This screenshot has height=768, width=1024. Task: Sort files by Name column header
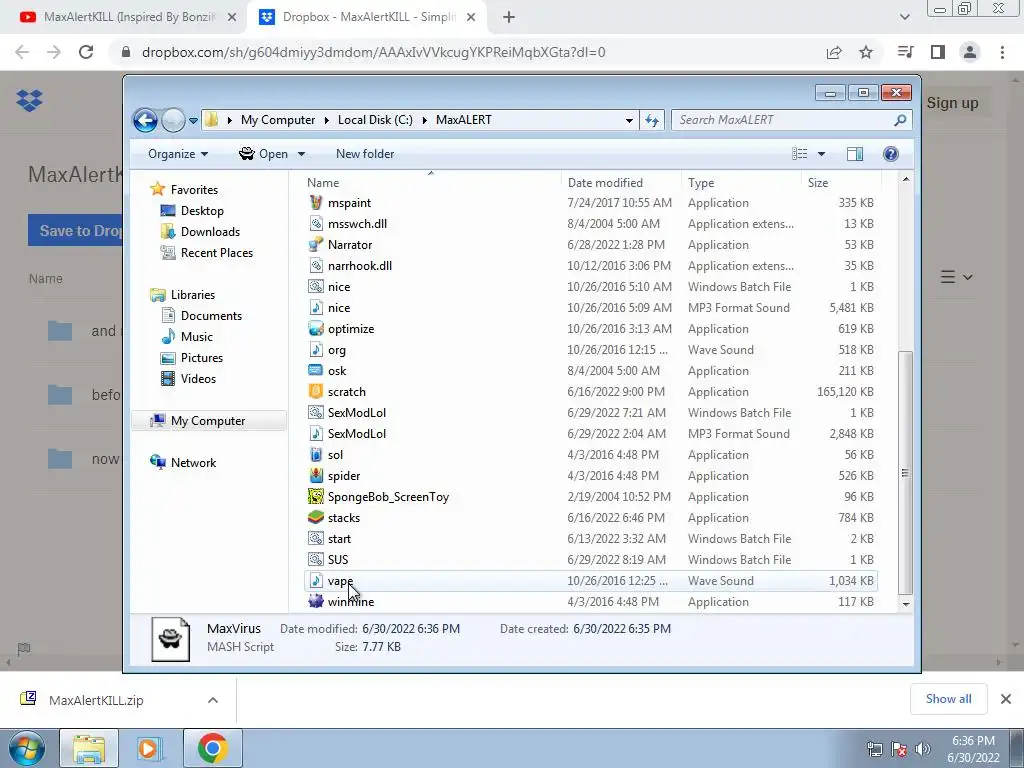pos(431,183)
